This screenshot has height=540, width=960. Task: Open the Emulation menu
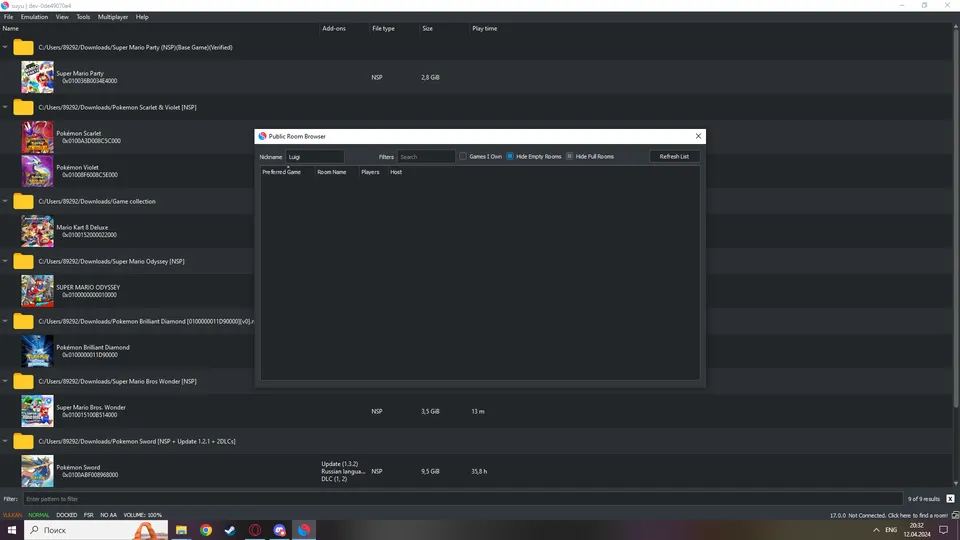[x=34, y=17]
